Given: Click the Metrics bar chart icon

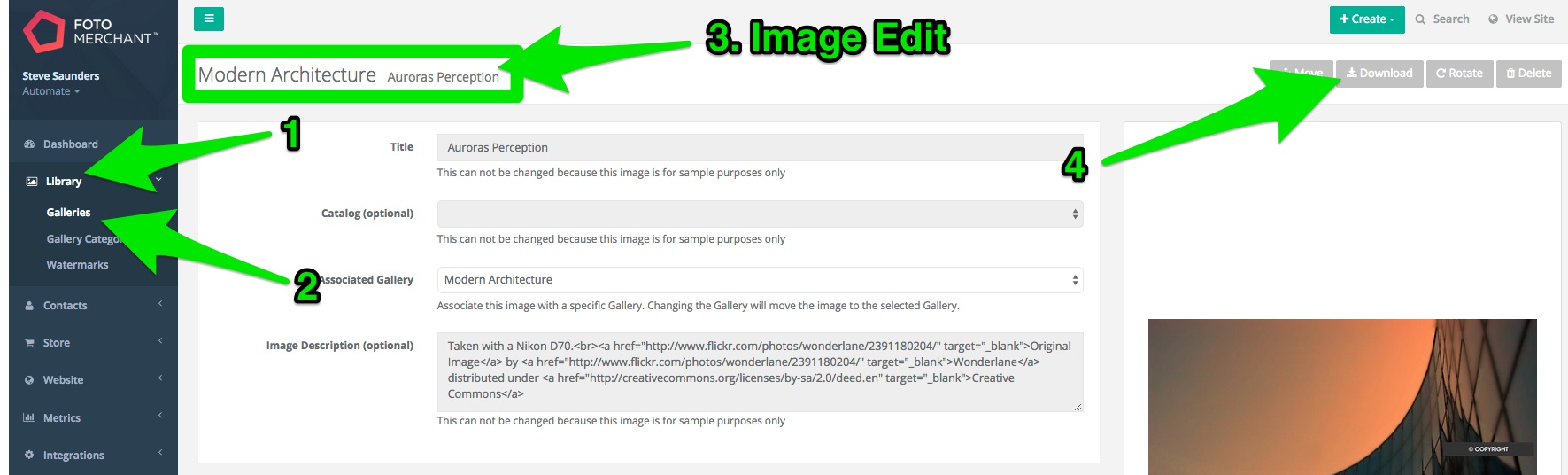Looking at the screenshot, I should (29, 417).
